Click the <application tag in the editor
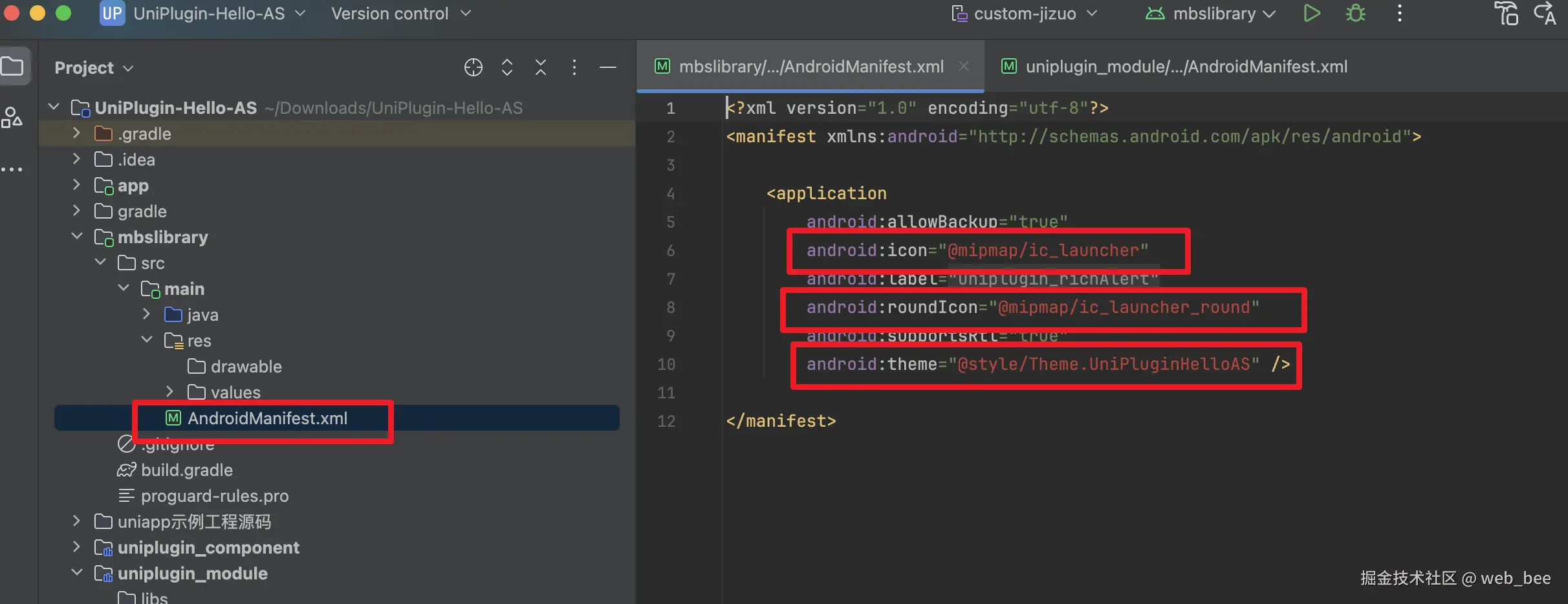Screen dimensions: 1568x604 tap(827, 193)
